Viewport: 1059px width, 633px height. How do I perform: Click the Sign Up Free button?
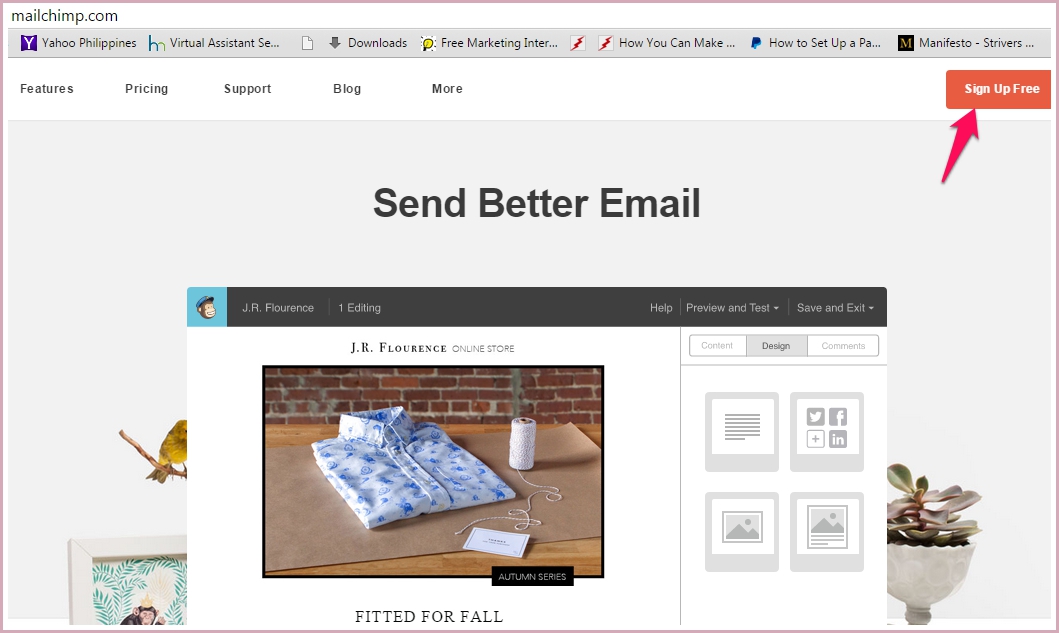coord(998,89)
